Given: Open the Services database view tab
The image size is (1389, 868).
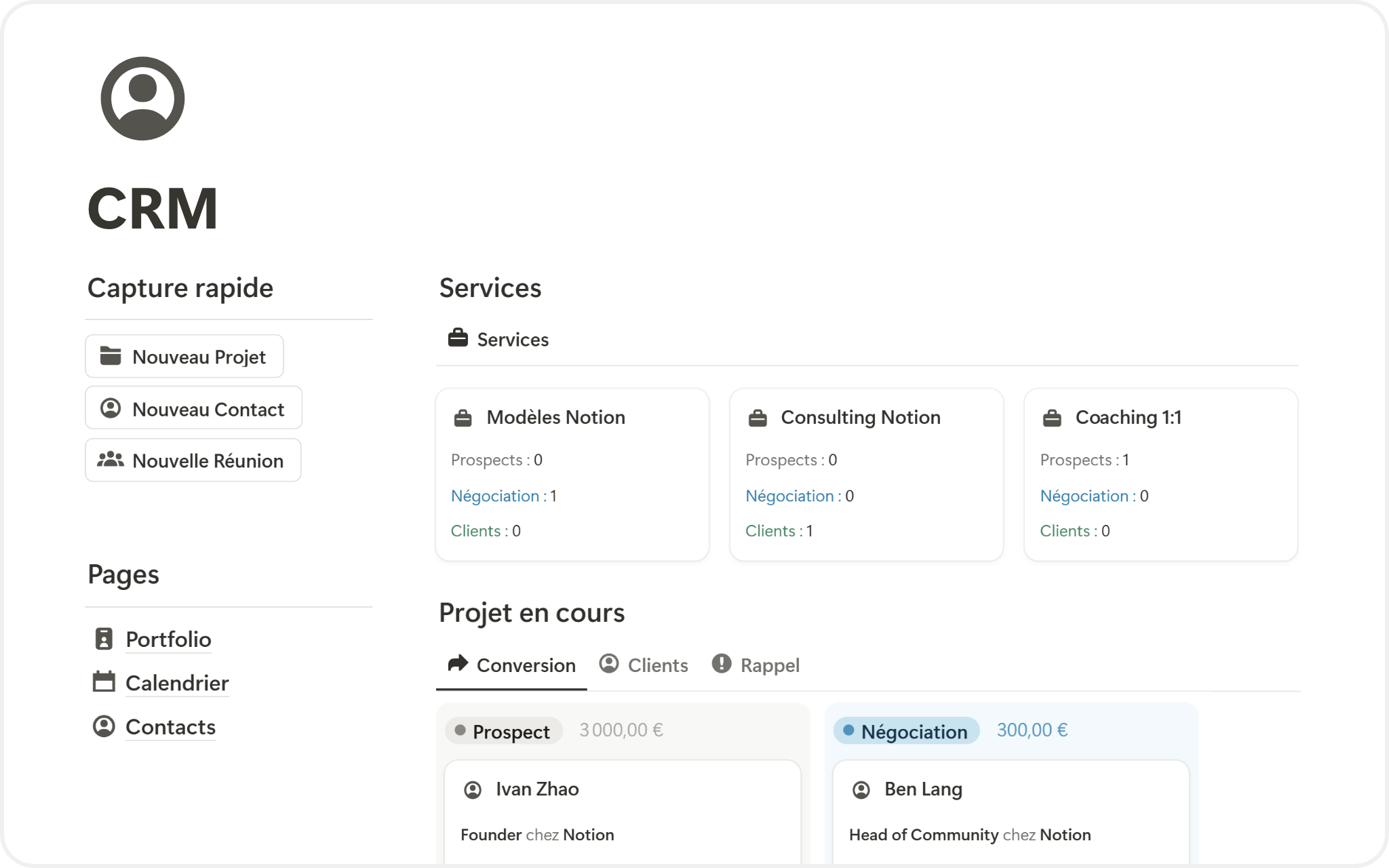Looking at the screenshot, I should tap(498, 339).
